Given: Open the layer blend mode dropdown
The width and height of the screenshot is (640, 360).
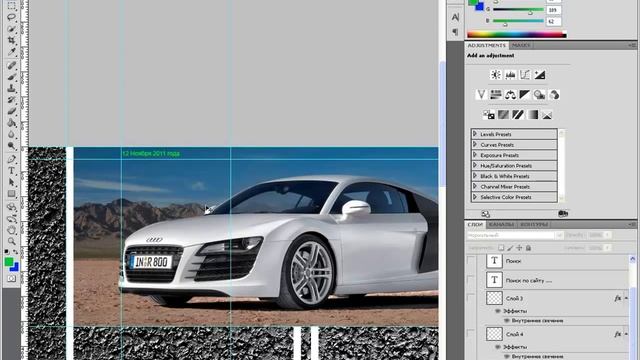Looking at the screenshot, I should coord(515,236).
